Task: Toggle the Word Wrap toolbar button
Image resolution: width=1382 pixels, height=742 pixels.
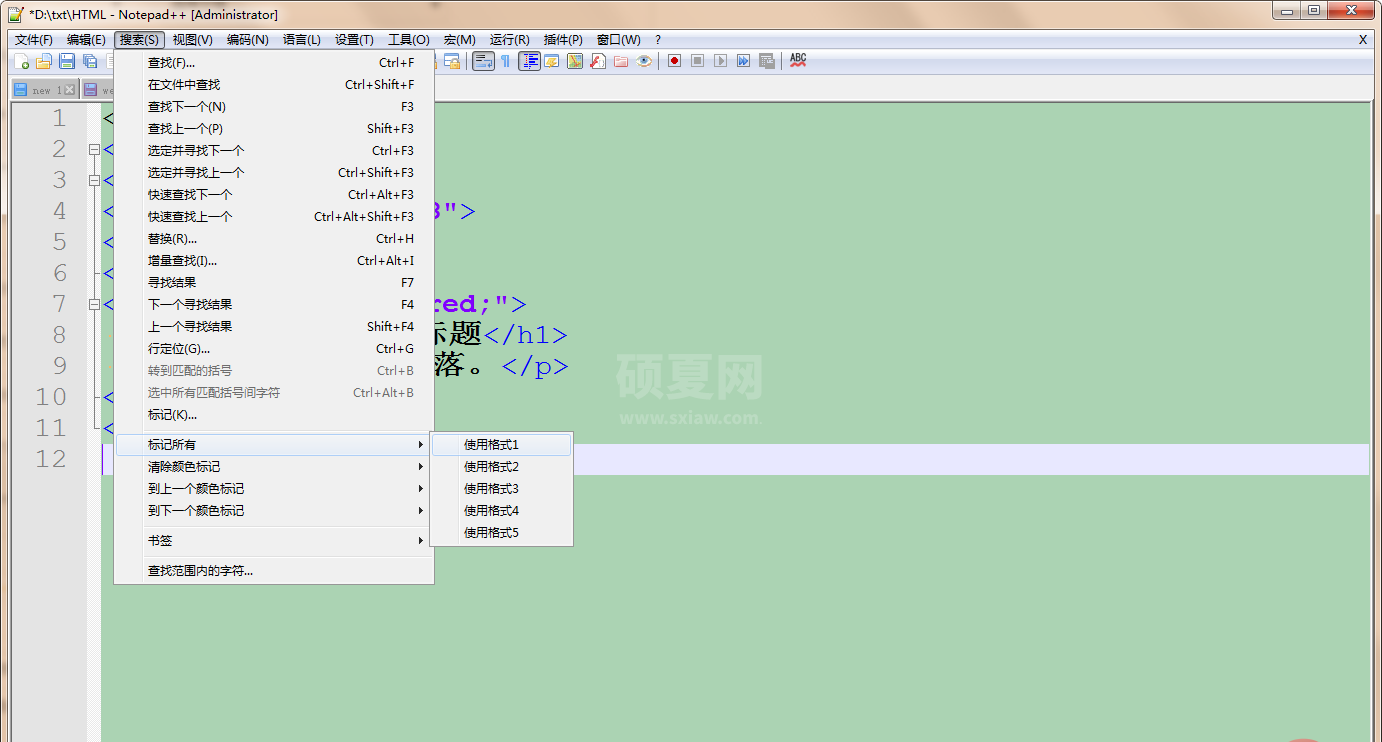Action: 483,61
